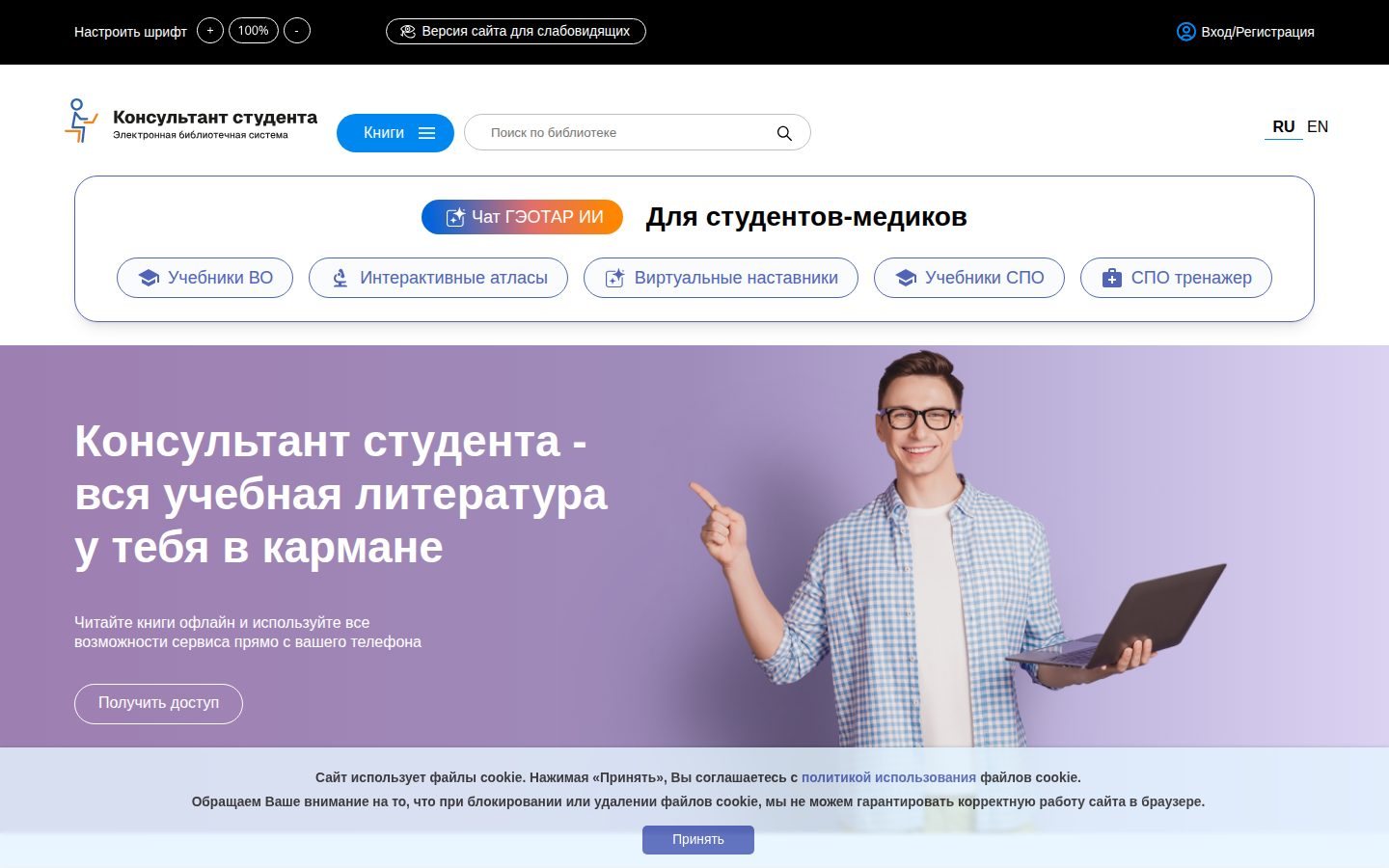The width and height of the screenshot is (1389, 868).
Task: Click the Консультант студента logo
Action: (x=191, y=121)
